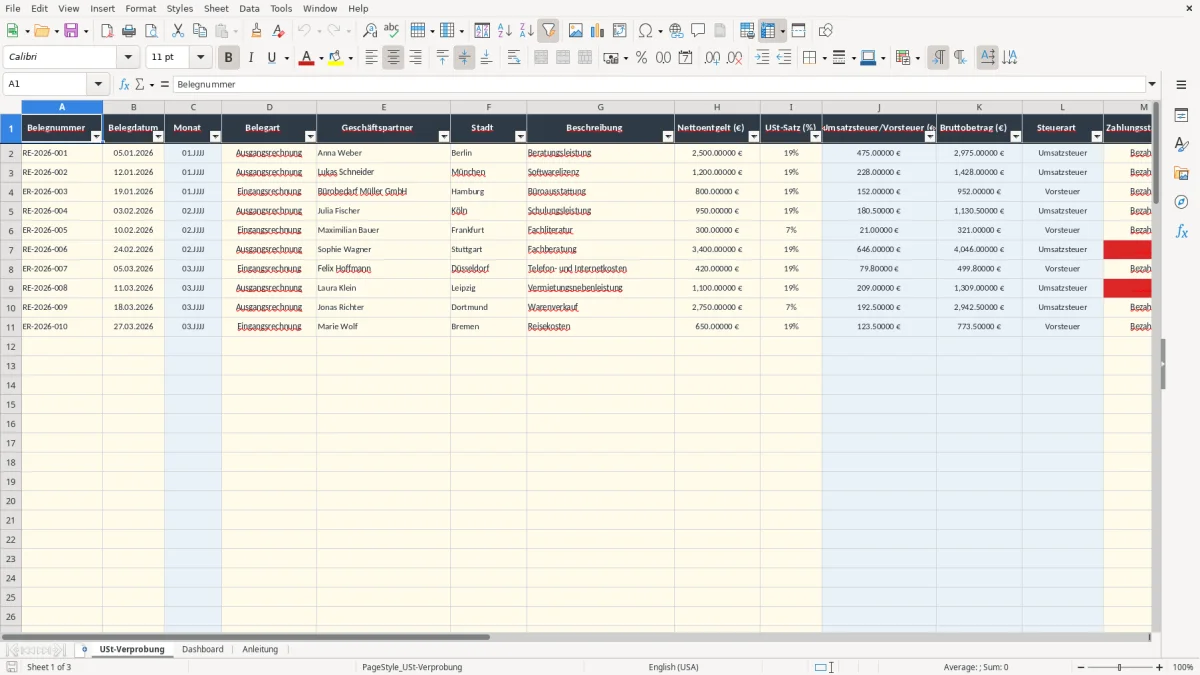Open Stadt column filter dropdown
The width and height of the screenshot is (1200, 675).
520,137
